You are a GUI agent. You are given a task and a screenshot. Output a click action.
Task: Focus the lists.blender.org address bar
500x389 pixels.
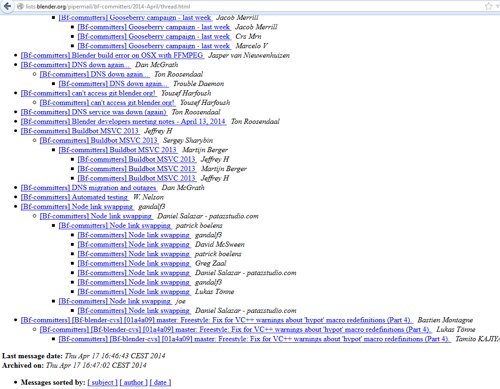coord(250,6)
